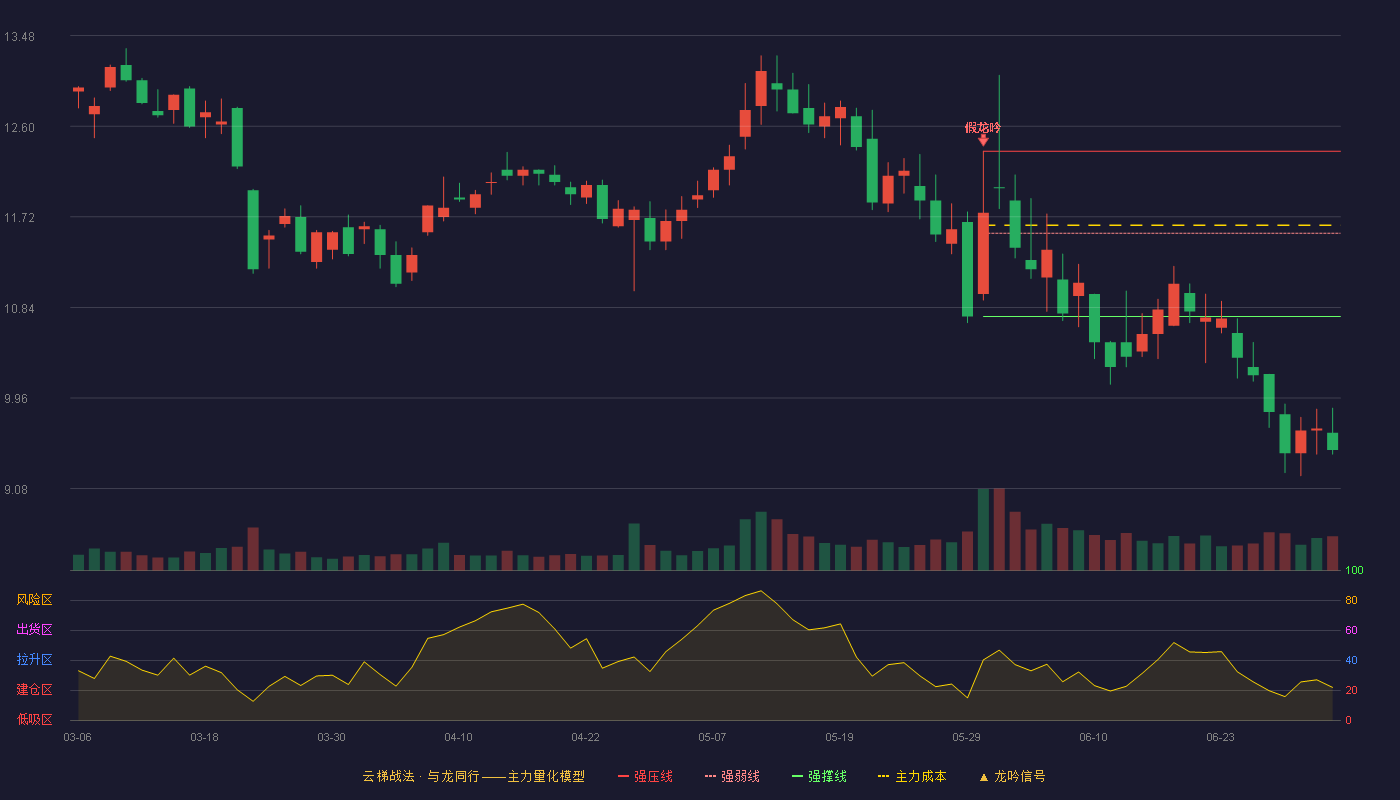Click the 04-10 date axis label

coord(458,737)
